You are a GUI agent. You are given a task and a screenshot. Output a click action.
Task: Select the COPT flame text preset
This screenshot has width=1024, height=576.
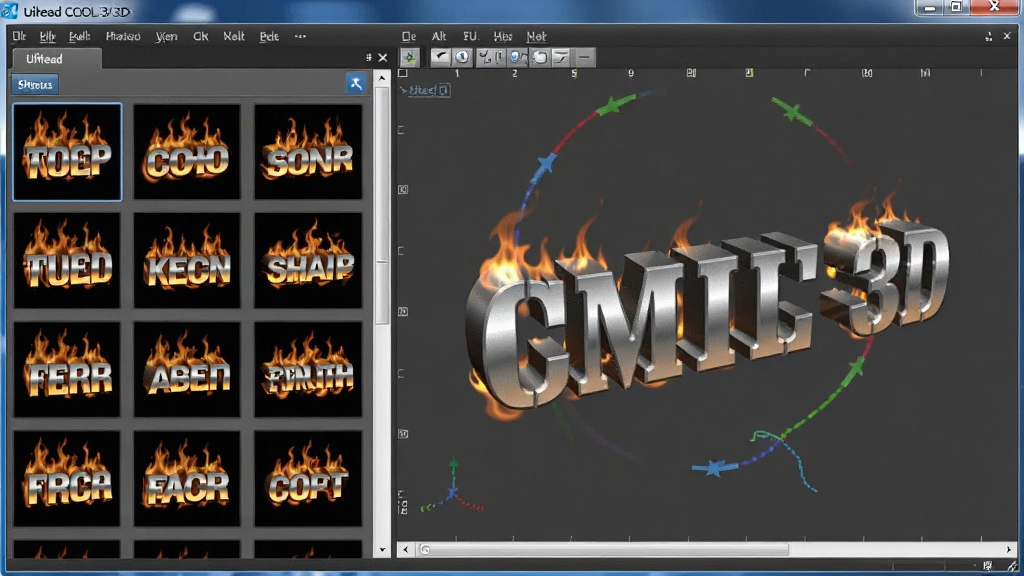click(x=308, y=478)
